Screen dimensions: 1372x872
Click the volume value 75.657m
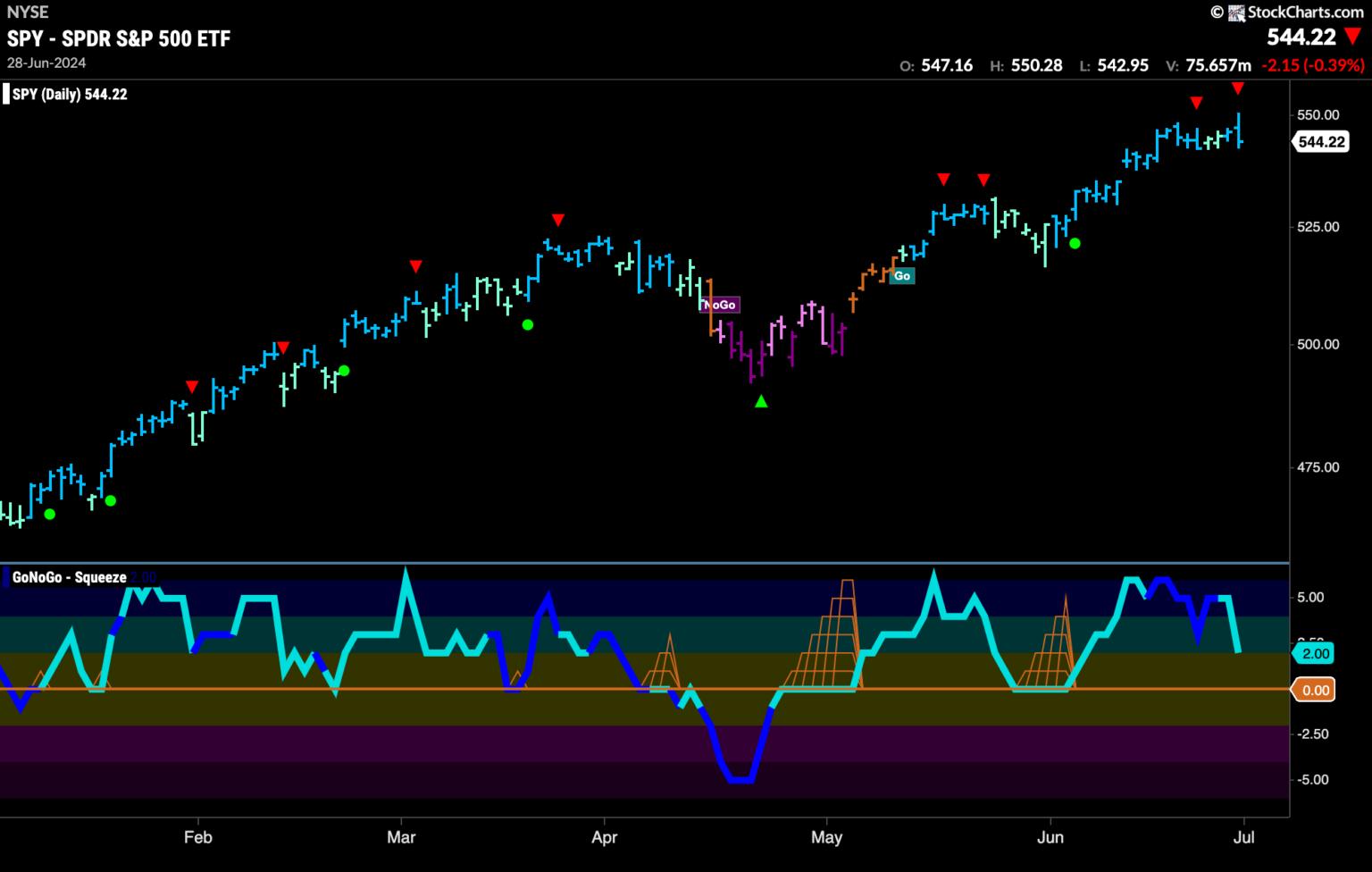[1218, 65]
